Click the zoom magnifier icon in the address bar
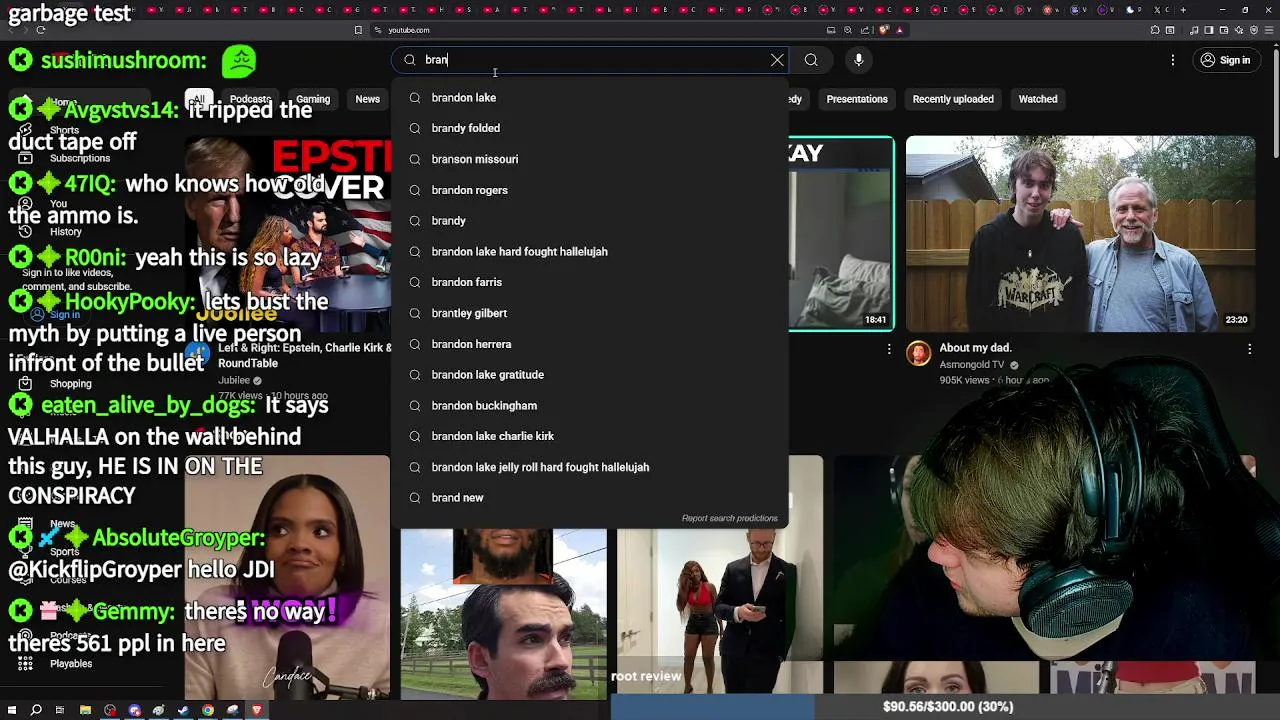The width and height of the screenshot is (1280, 720). pos(848,30)
